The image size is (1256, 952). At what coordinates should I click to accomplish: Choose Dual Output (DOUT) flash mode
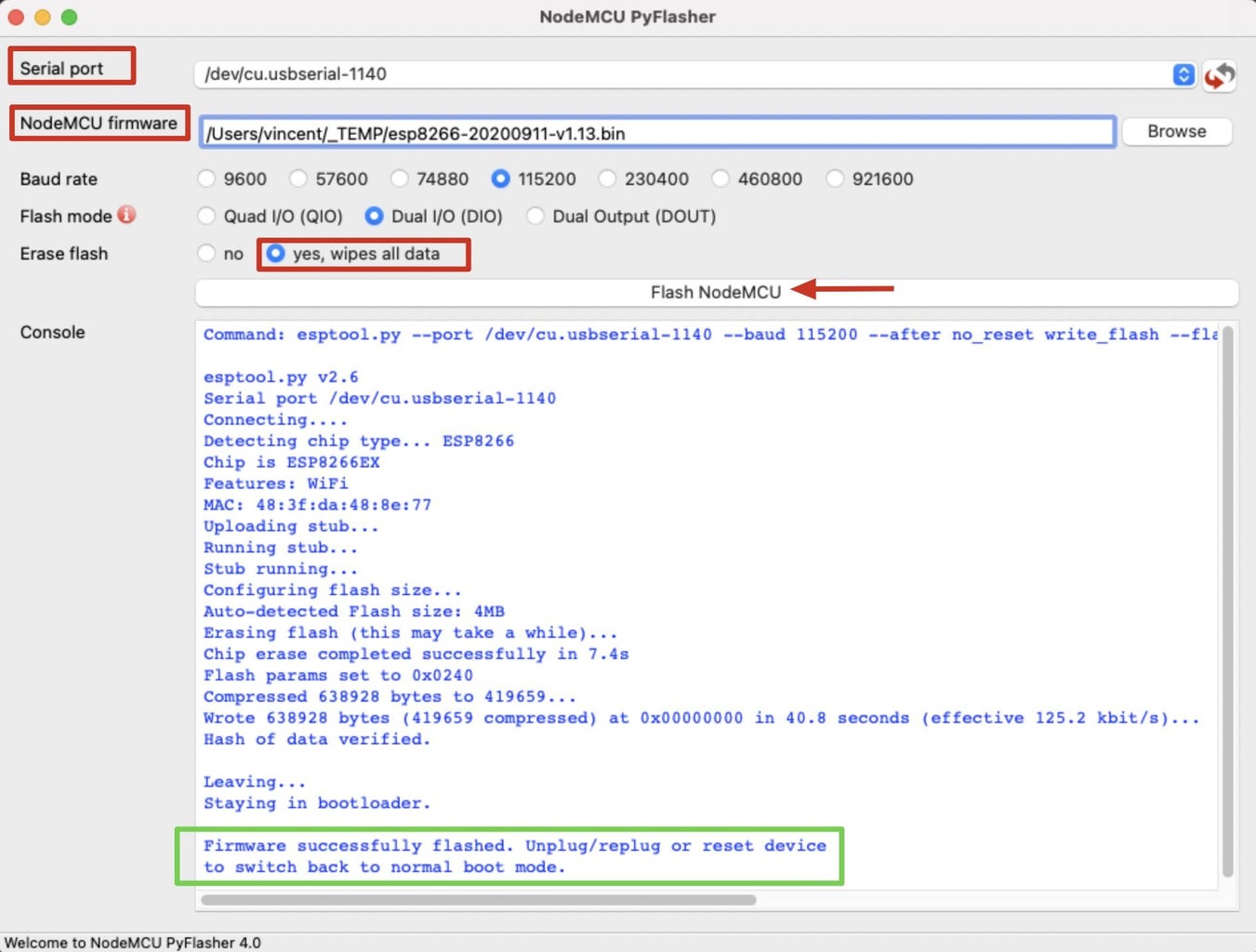pos(535,216)
